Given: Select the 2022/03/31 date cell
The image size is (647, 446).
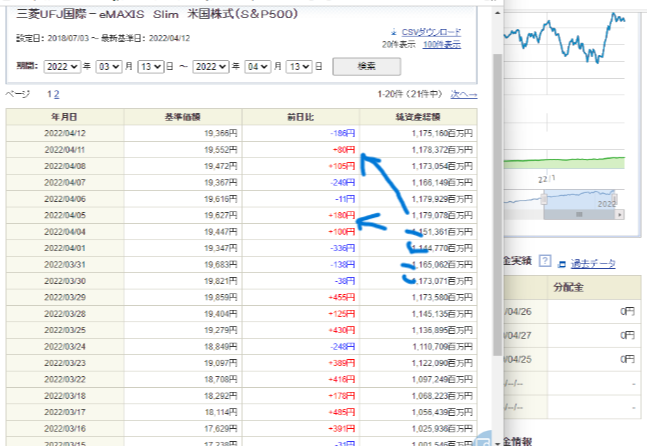Looking at the screenshot, I should click(x=65, y=264).
